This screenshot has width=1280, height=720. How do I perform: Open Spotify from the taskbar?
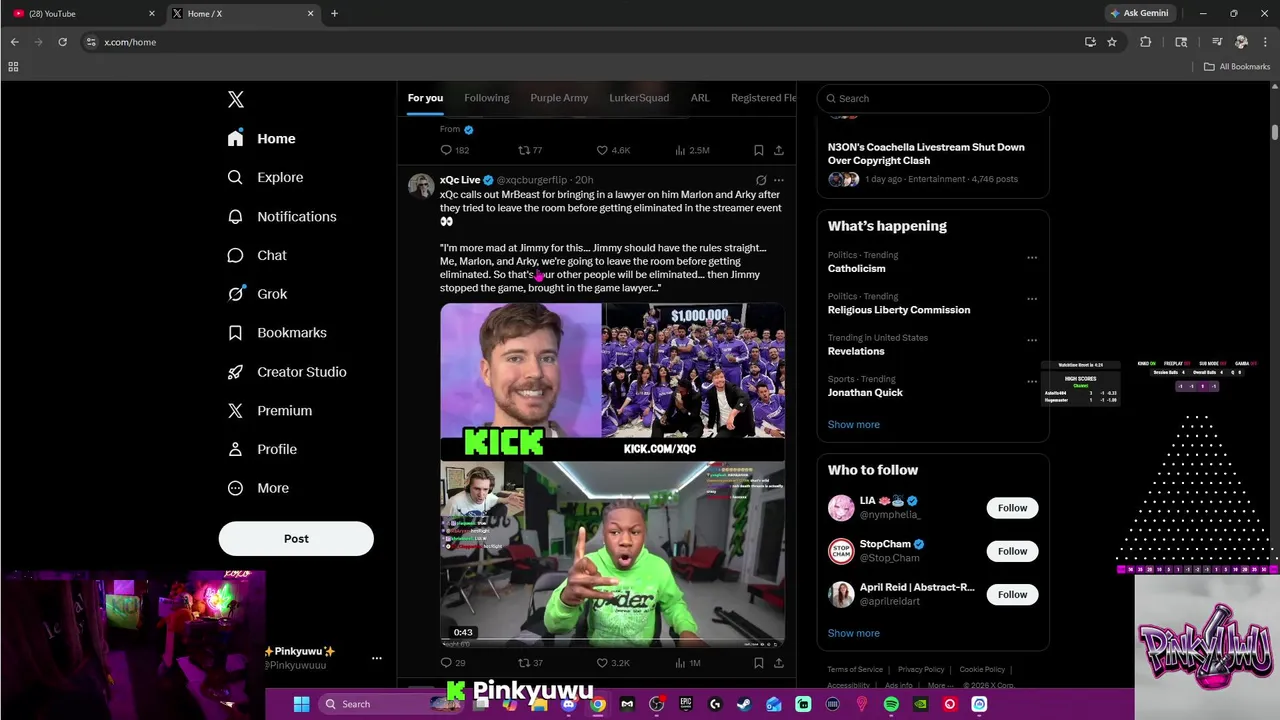[x=891, y=704]
